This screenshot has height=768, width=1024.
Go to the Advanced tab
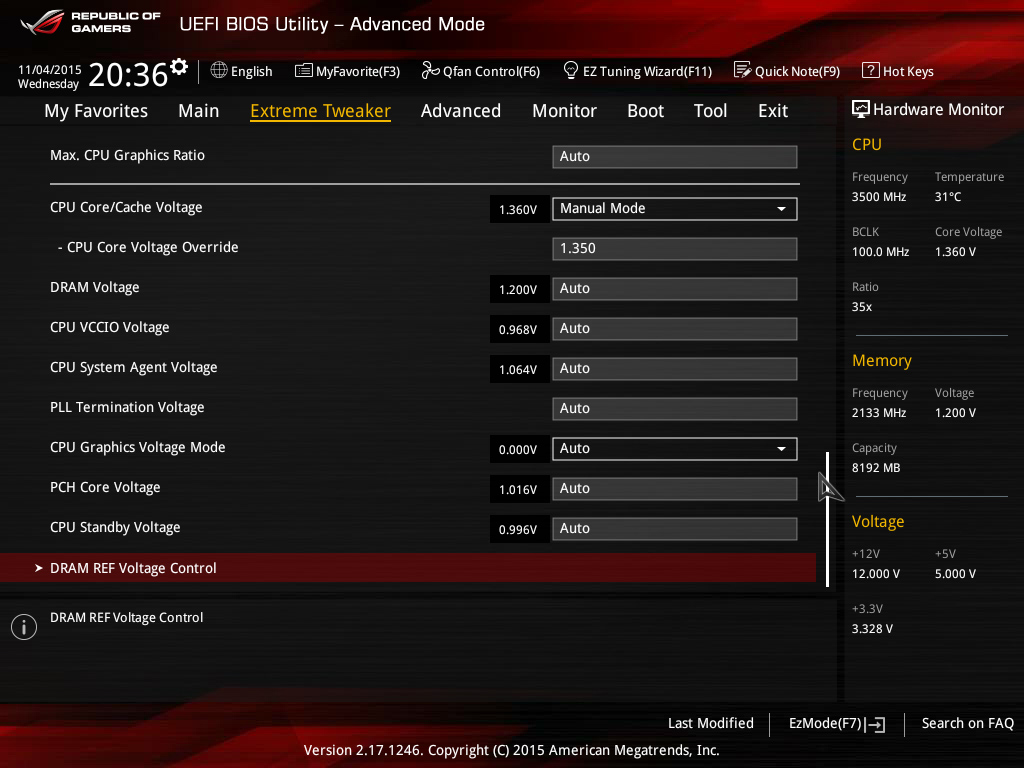tap(460, 111)
